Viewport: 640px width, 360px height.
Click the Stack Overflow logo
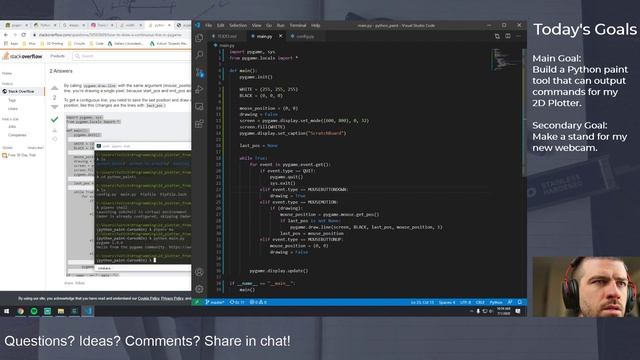click(22, 56)
